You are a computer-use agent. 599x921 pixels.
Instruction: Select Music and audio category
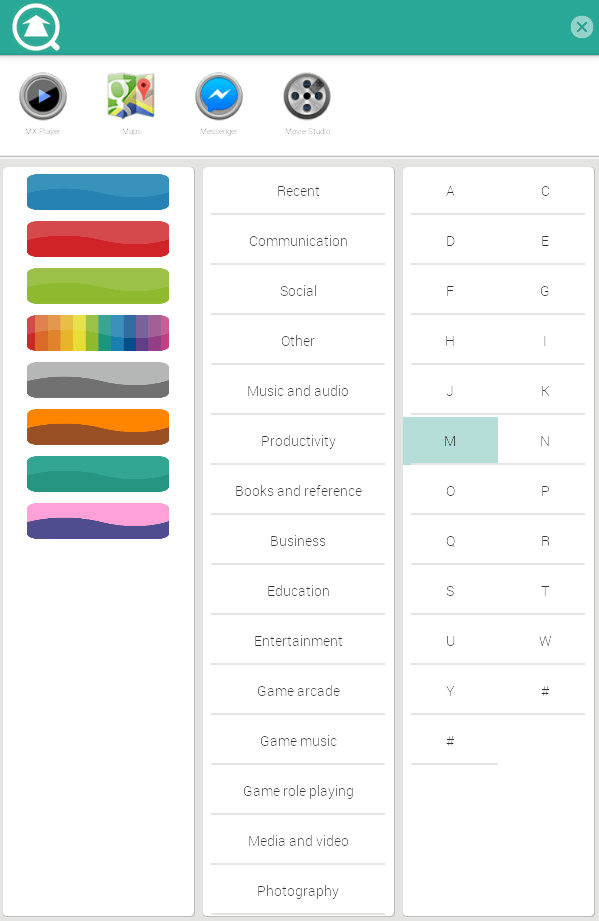coord(297,390)
